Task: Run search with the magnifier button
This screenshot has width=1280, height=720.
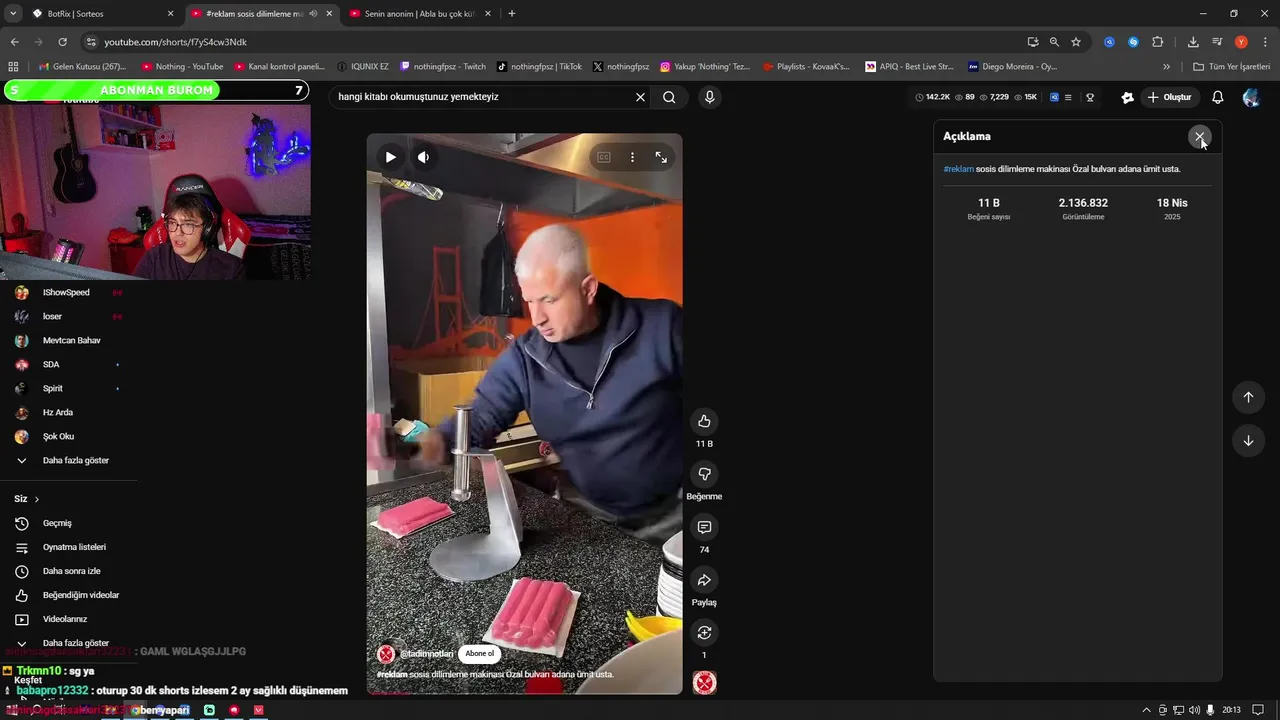Action: 669,97
